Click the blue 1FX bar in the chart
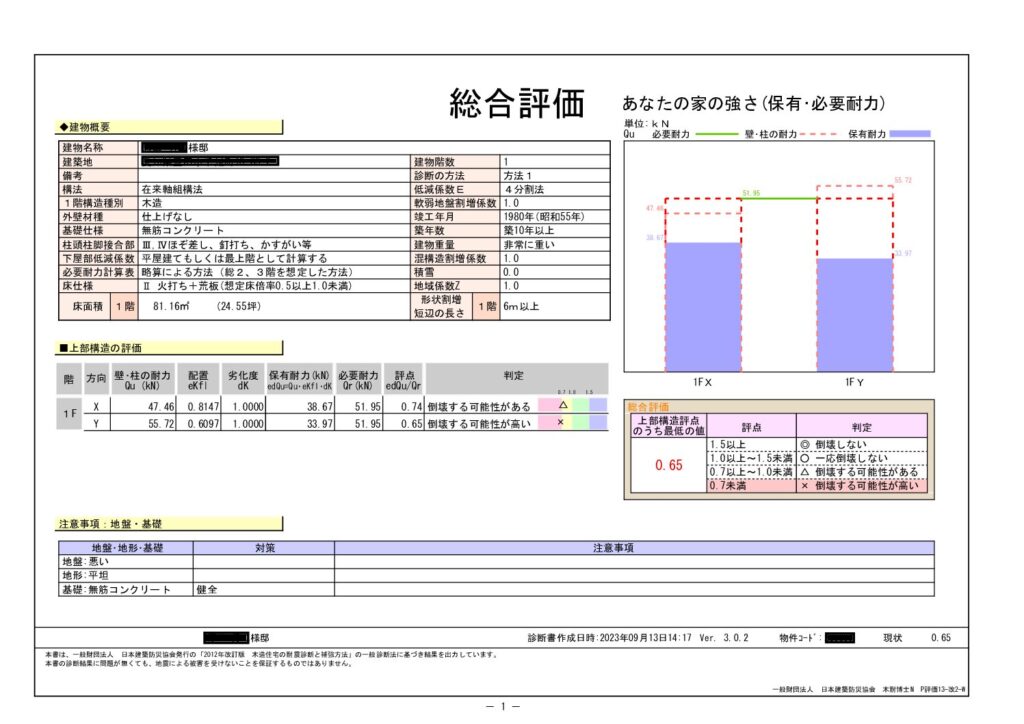The width and height of the screenshot is (1024, 724). pos(702,305)
